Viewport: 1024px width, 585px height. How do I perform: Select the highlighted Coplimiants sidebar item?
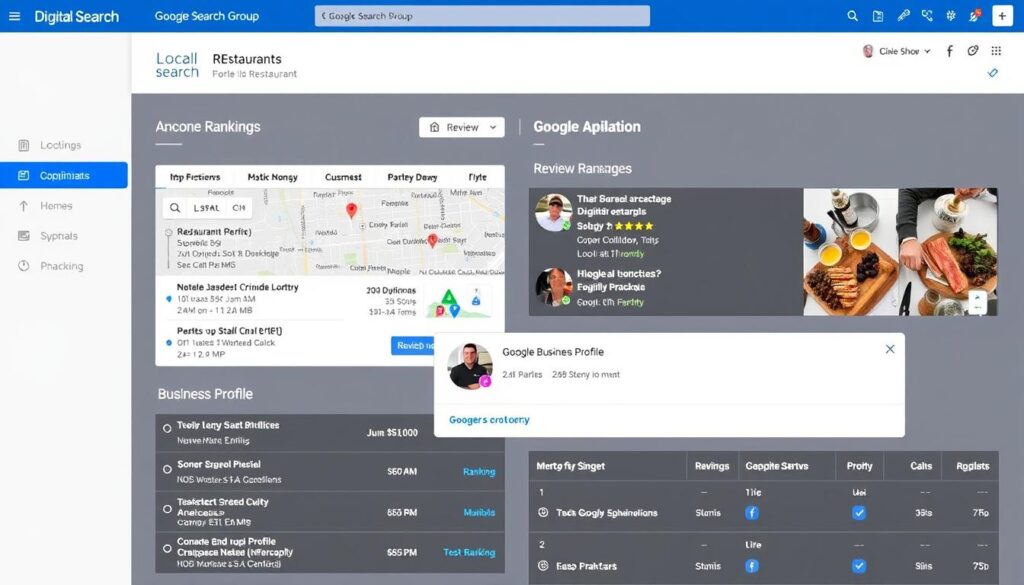click(x=63, y=175)
